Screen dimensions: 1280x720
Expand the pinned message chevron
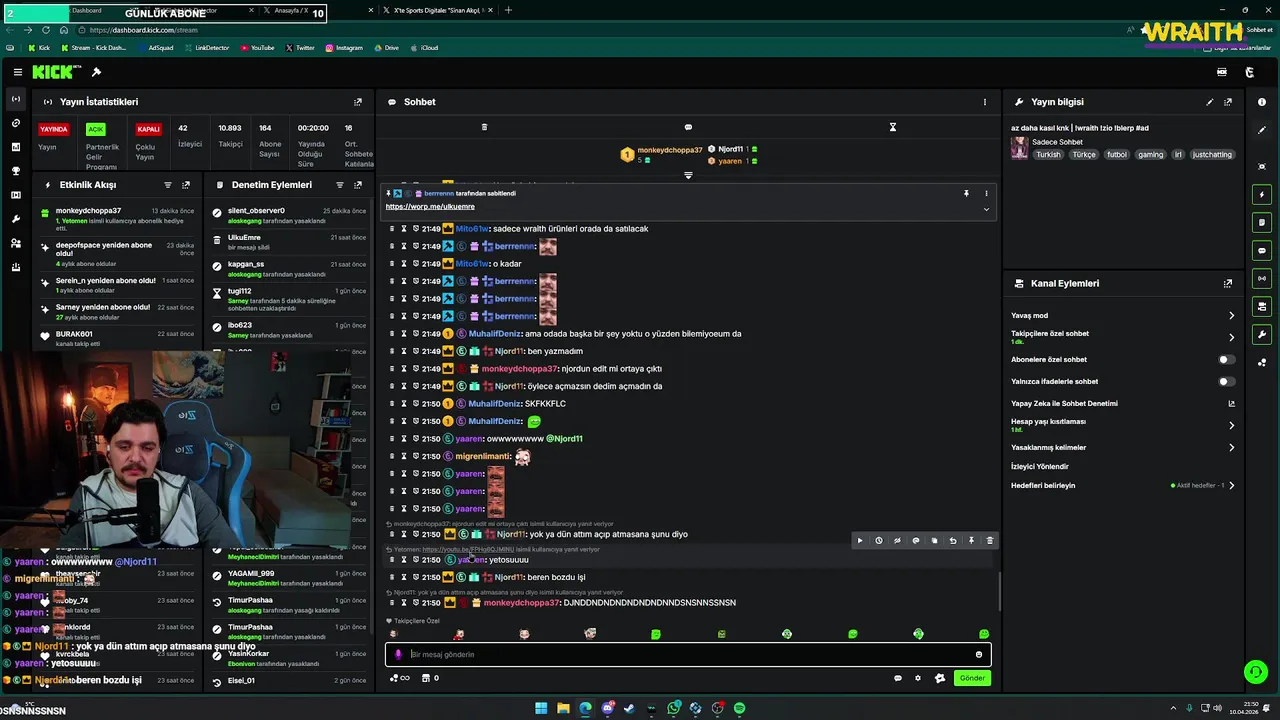click(986, 209)
